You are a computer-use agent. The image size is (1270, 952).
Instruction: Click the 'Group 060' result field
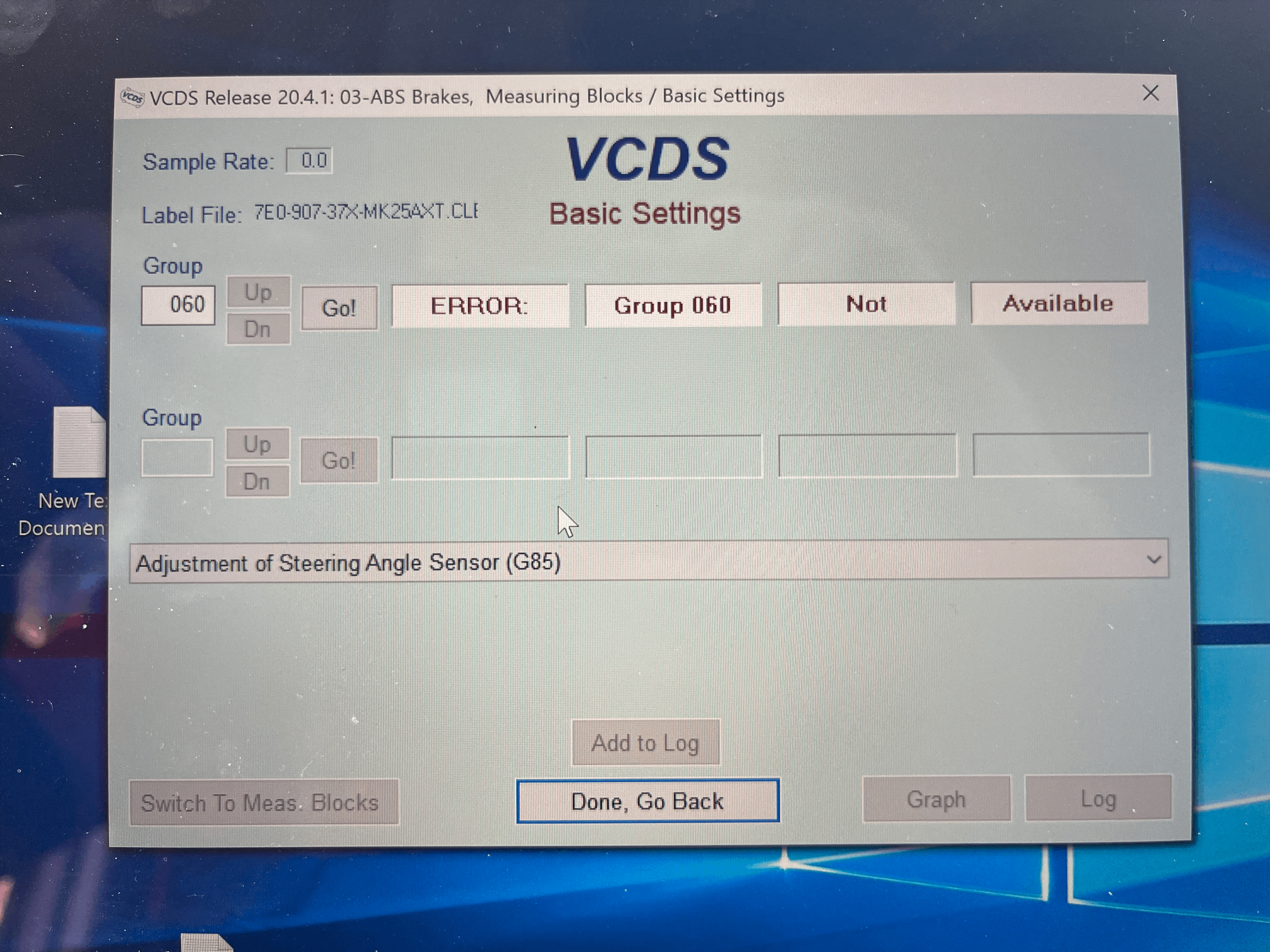coord(673,305)
